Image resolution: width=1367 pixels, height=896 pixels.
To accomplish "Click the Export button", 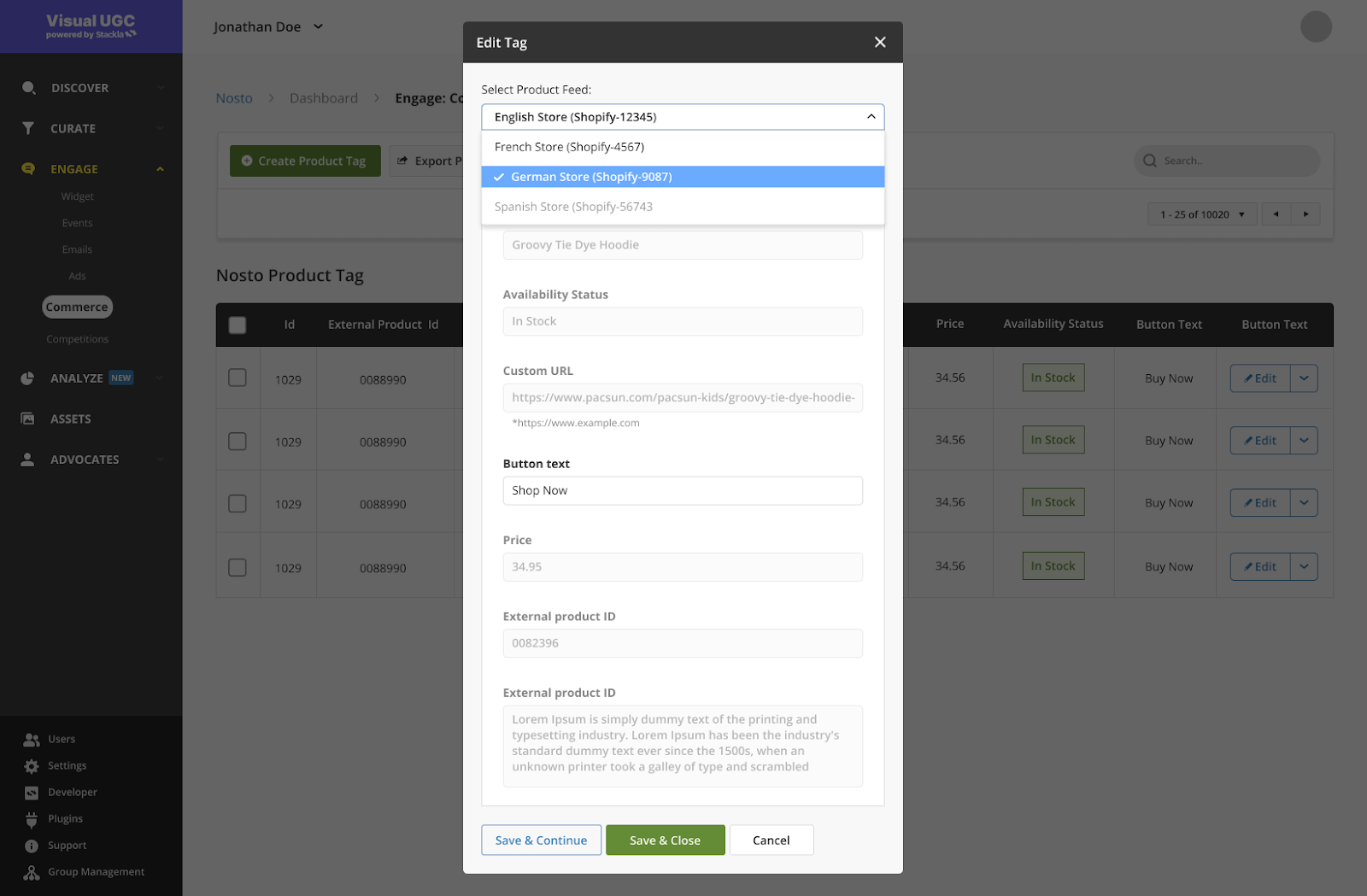I will (x=427, y=161).
